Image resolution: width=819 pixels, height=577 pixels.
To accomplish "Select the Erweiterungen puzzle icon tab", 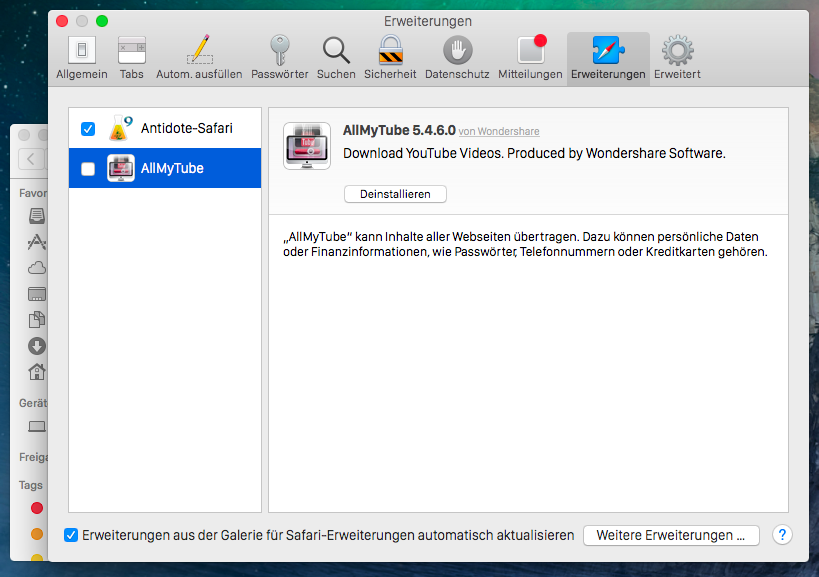I will [608, 57].
